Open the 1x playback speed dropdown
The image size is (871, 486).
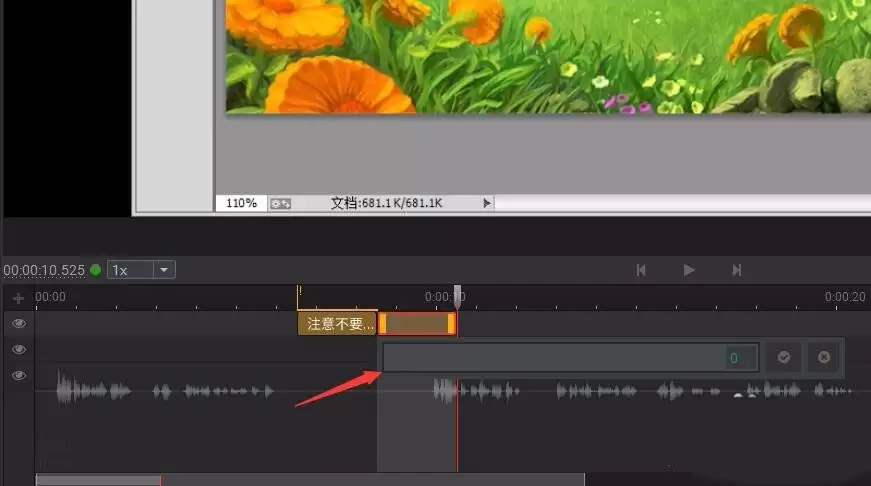164,270
